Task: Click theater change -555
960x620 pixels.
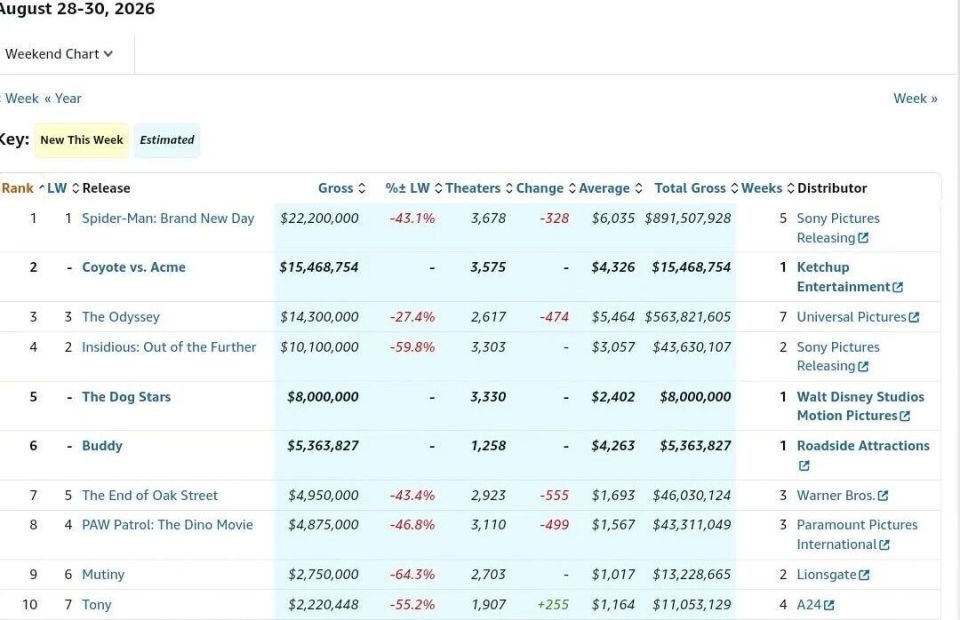Action: pyautogui.click(x=554, y=495)
